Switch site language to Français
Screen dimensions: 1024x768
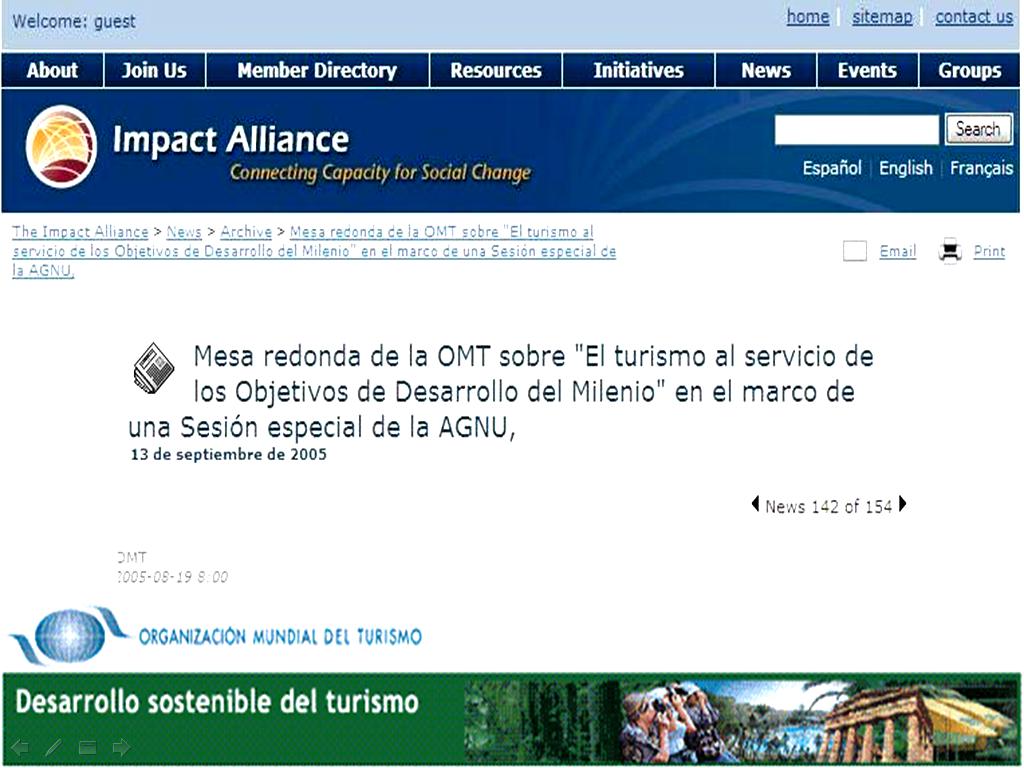pyautogui.click(x=981, y=168)
